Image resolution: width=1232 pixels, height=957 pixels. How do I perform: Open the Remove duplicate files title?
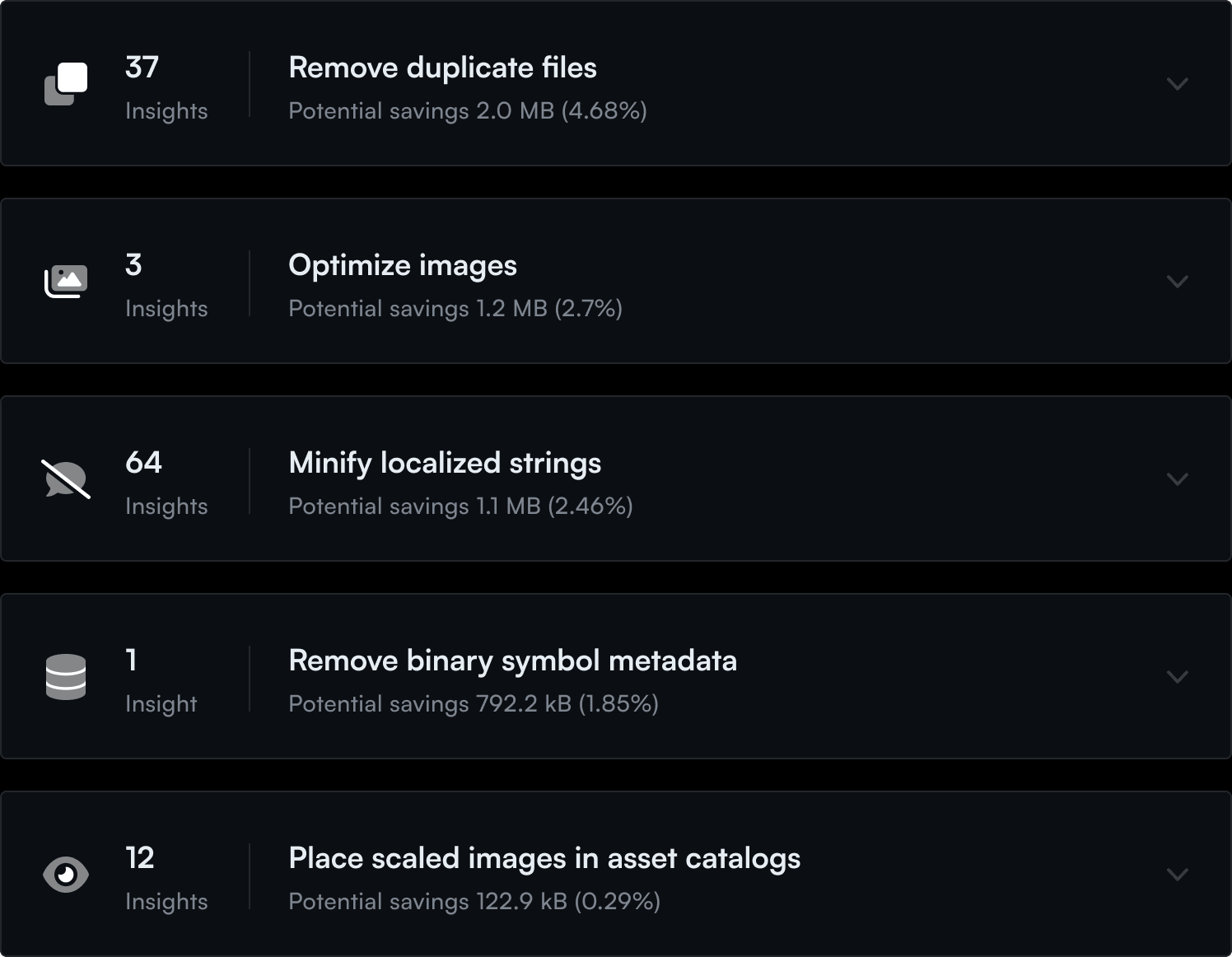442,68
